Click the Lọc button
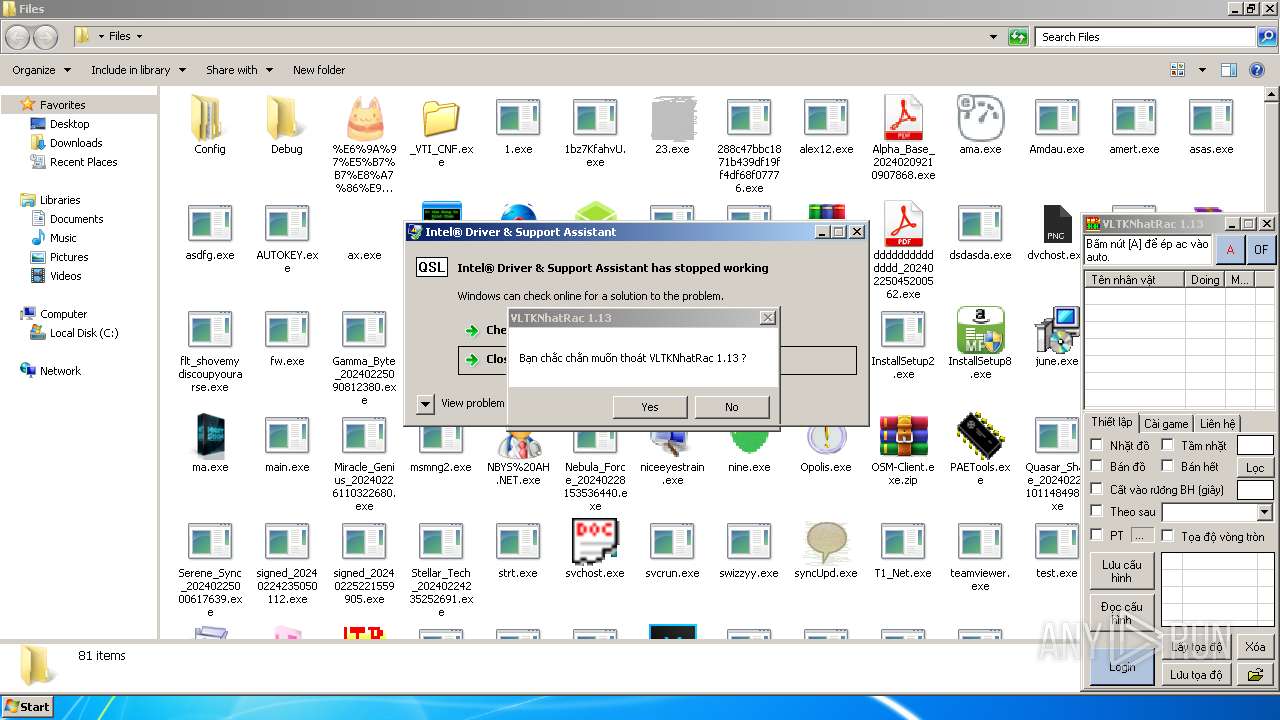This screenshot has height=720, width=1280. point(1255,467)
